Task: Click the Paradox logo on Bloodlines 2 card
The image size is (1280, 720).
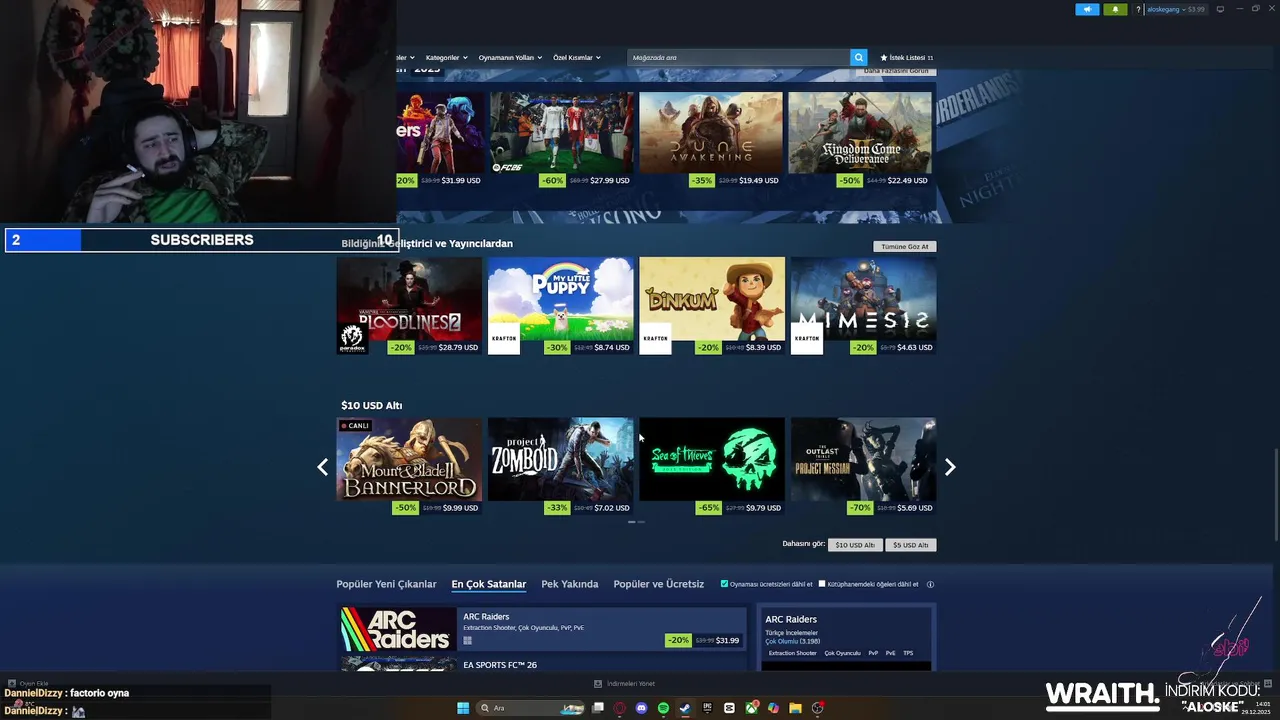Action: [x=352, y=339]
